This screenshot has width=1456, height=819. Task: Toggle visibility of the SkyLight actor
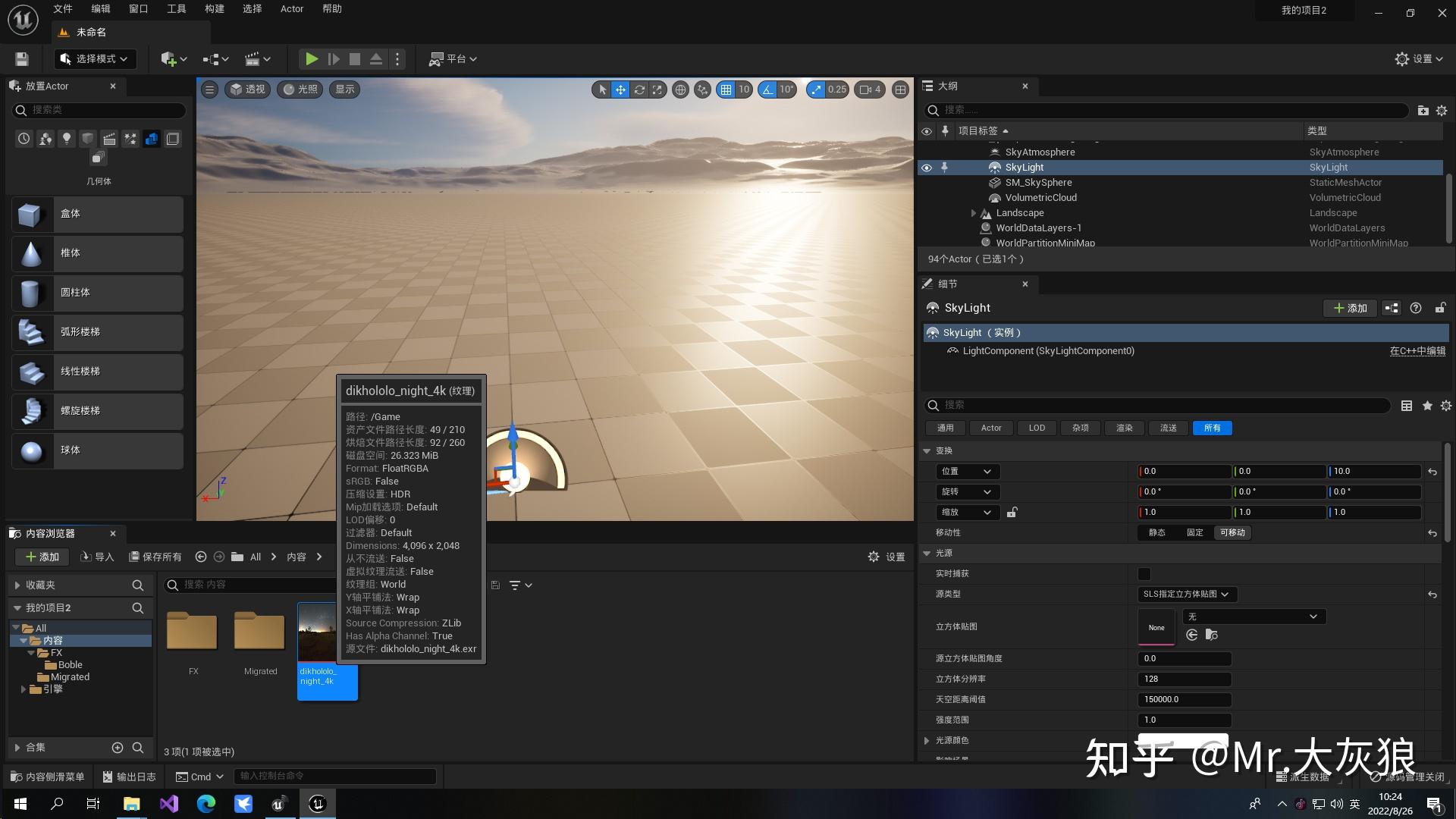click(x=926, y=167)
